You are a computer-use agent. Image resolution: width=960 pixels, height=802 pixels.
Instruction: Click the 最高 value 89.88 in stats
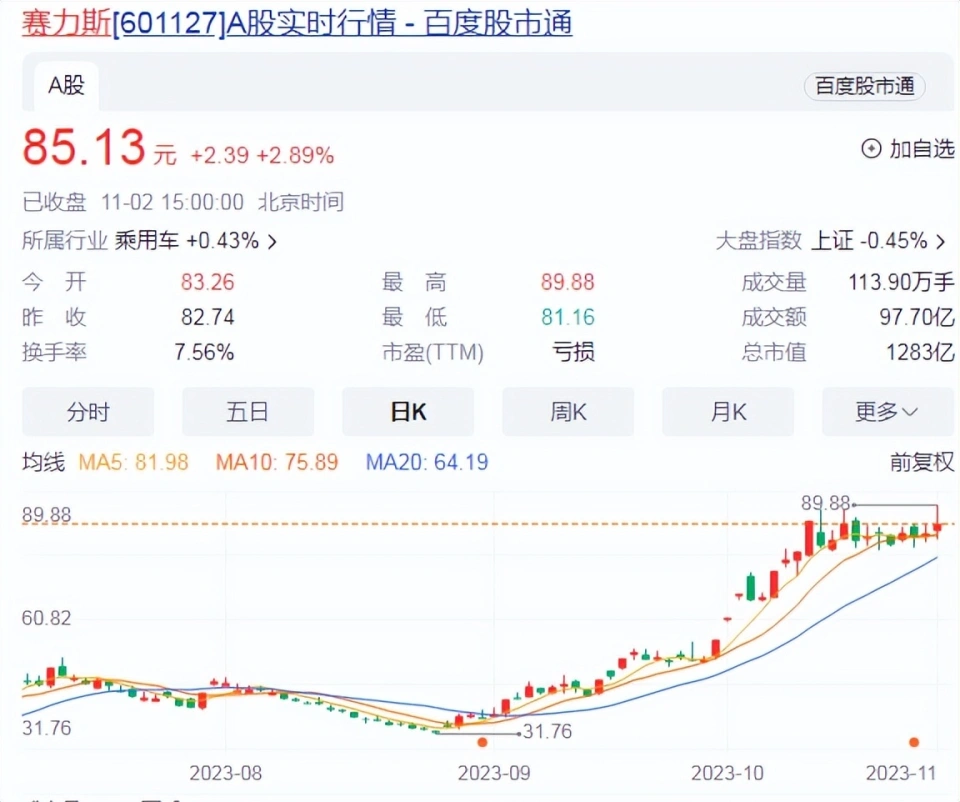tap(568, 282)
